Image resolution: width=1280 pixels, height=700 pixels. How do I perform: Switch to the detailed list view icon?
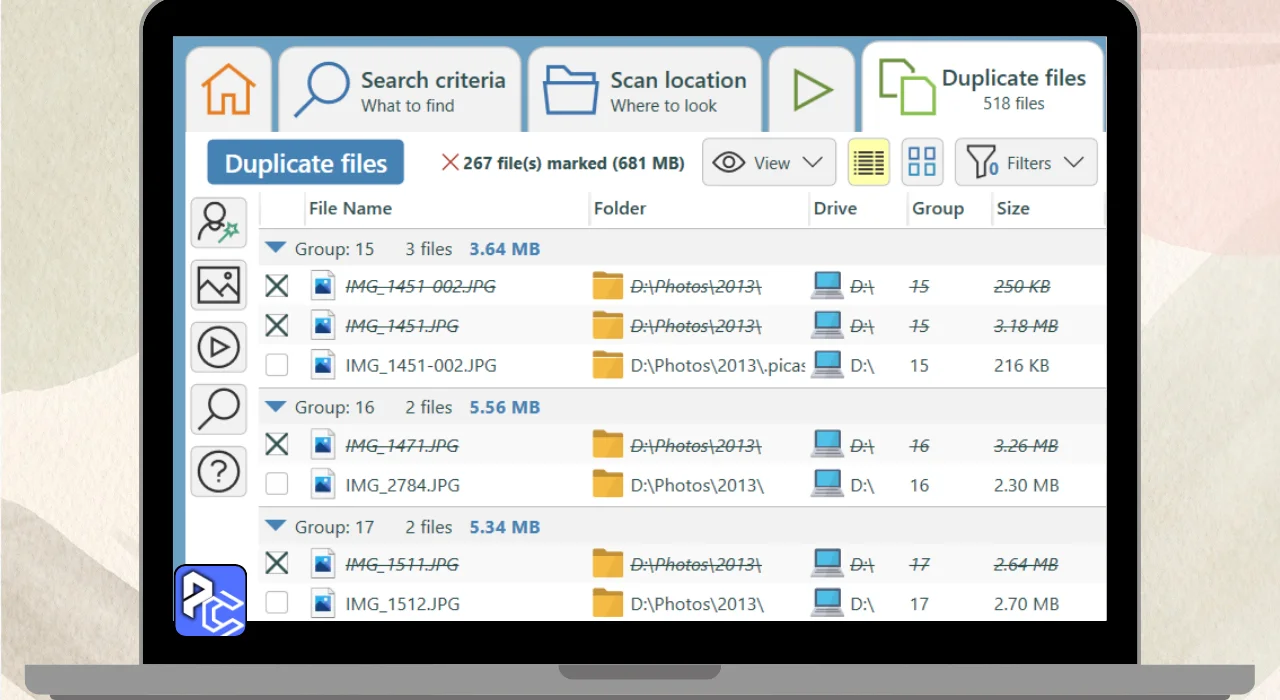pos(869,162)
